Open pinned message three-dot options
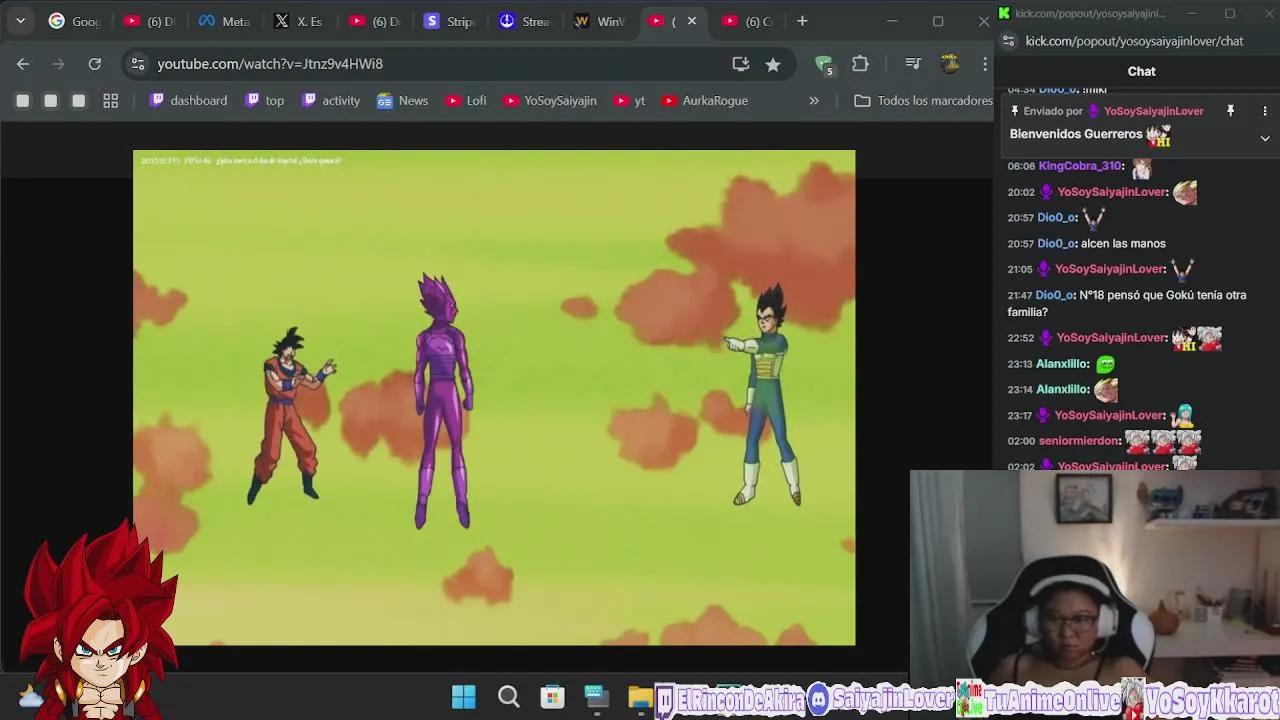The image size is (1280, 720). (x=1265, y=111)
